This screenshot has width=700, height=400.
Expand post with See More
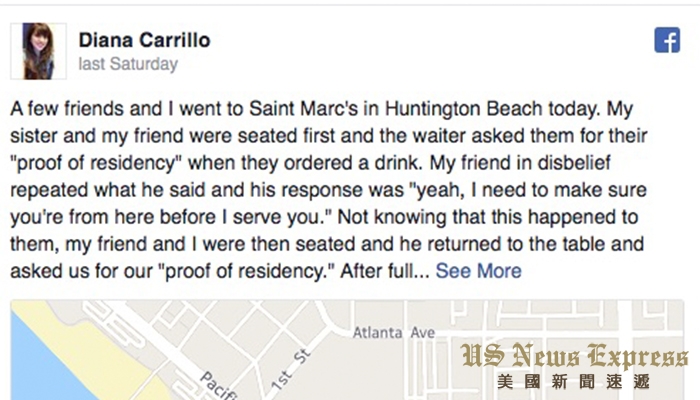pos(479,271)
